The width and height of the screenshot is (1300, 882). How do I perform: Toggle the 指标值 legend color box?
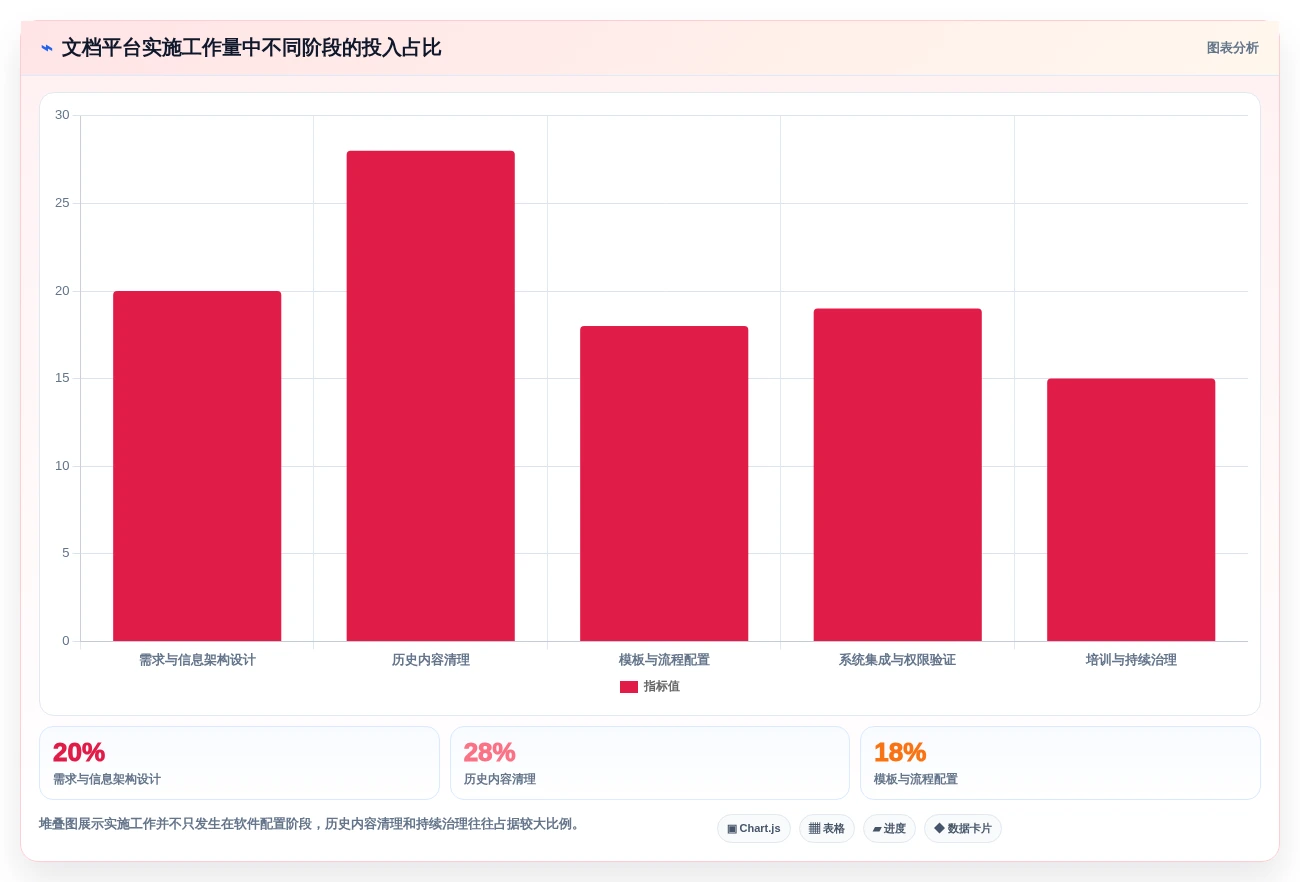tap(629, 687)
